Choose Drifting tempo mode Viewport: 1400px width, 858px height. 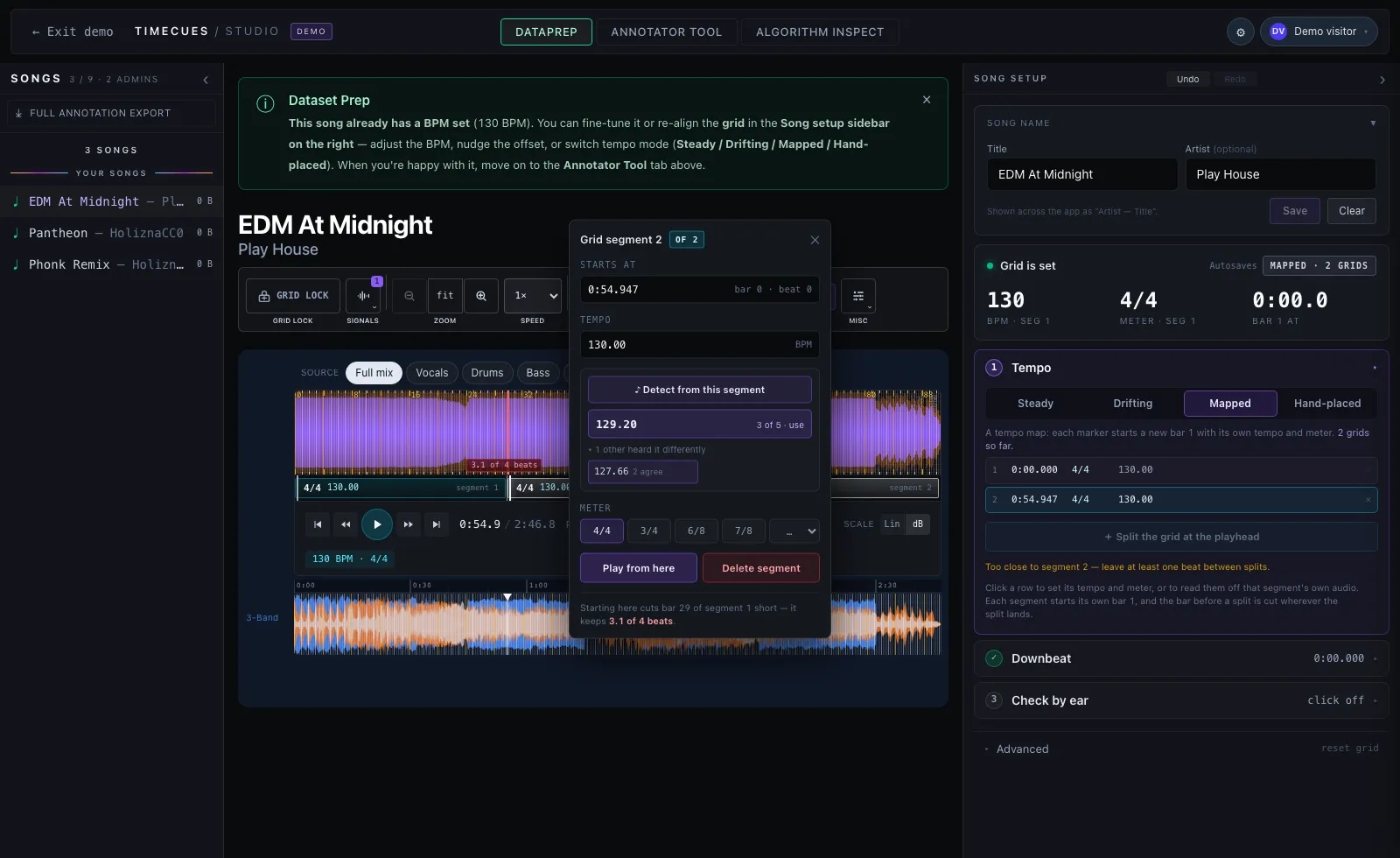click(x=1133, y=404)
